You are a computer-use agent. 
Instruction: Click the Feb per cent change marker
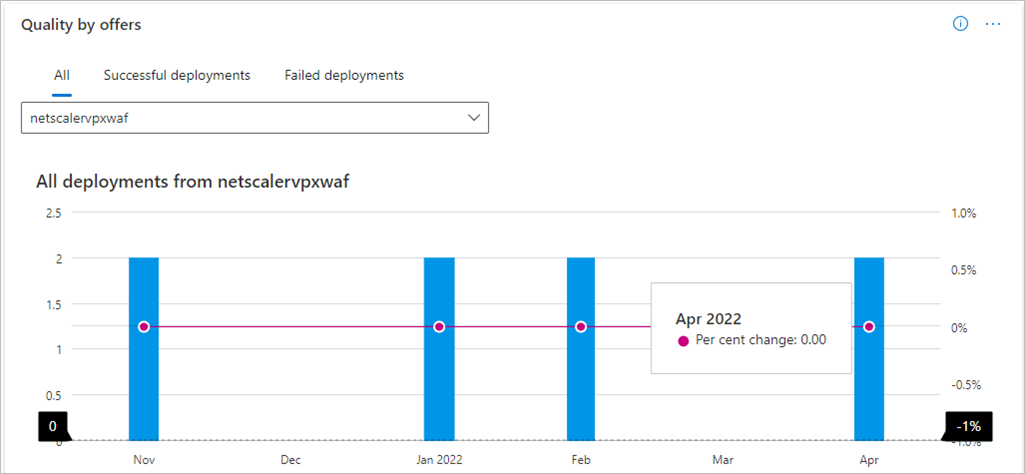coord(581,326)
